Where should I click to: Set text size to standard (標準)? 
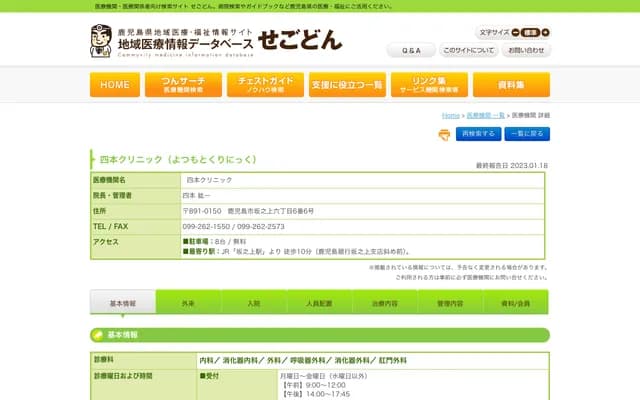point(530,33)
